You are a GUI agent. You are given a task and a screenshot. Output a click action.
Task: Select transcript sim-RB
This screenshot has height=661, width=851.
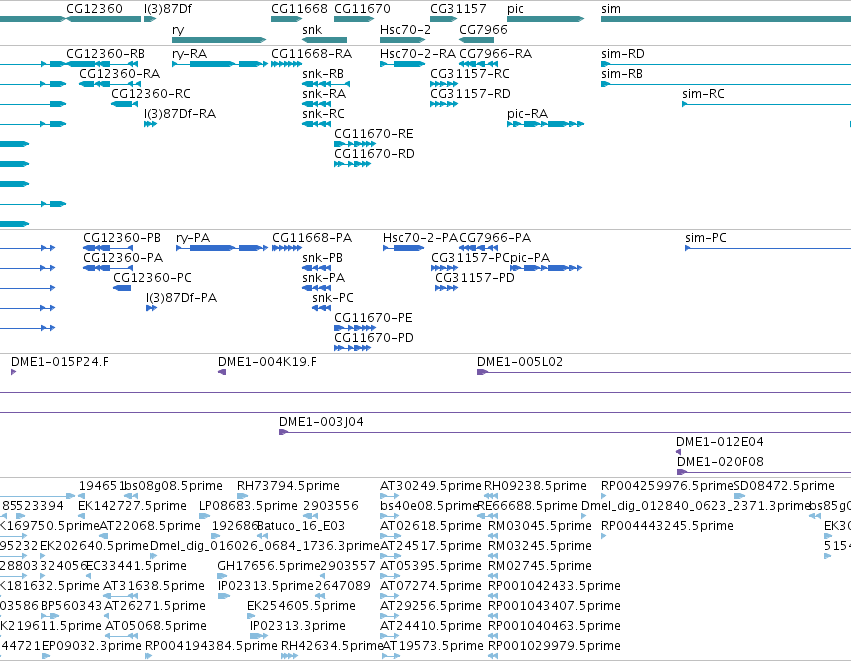pyautogui.click(x=726, y=84)
